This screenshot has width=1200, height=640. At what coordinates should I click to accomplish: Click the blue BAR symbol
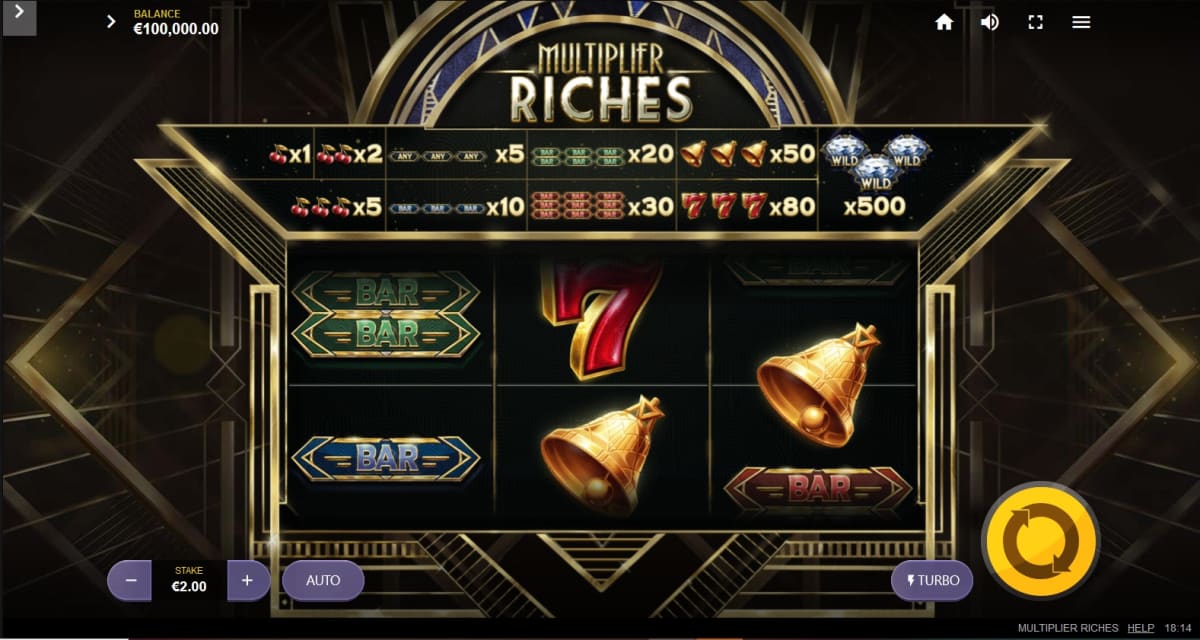pyautogui.click(x=386, y=458)
